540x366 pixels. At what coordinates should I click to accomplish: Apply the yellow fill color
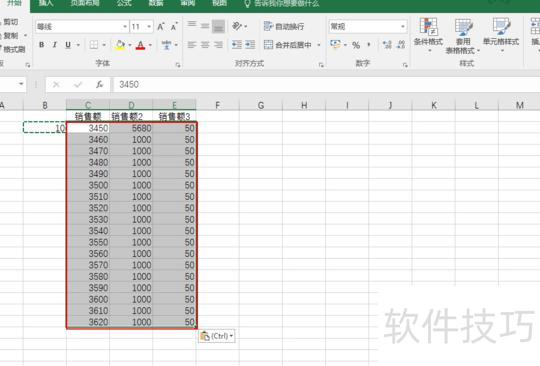[x=120, y=45]
